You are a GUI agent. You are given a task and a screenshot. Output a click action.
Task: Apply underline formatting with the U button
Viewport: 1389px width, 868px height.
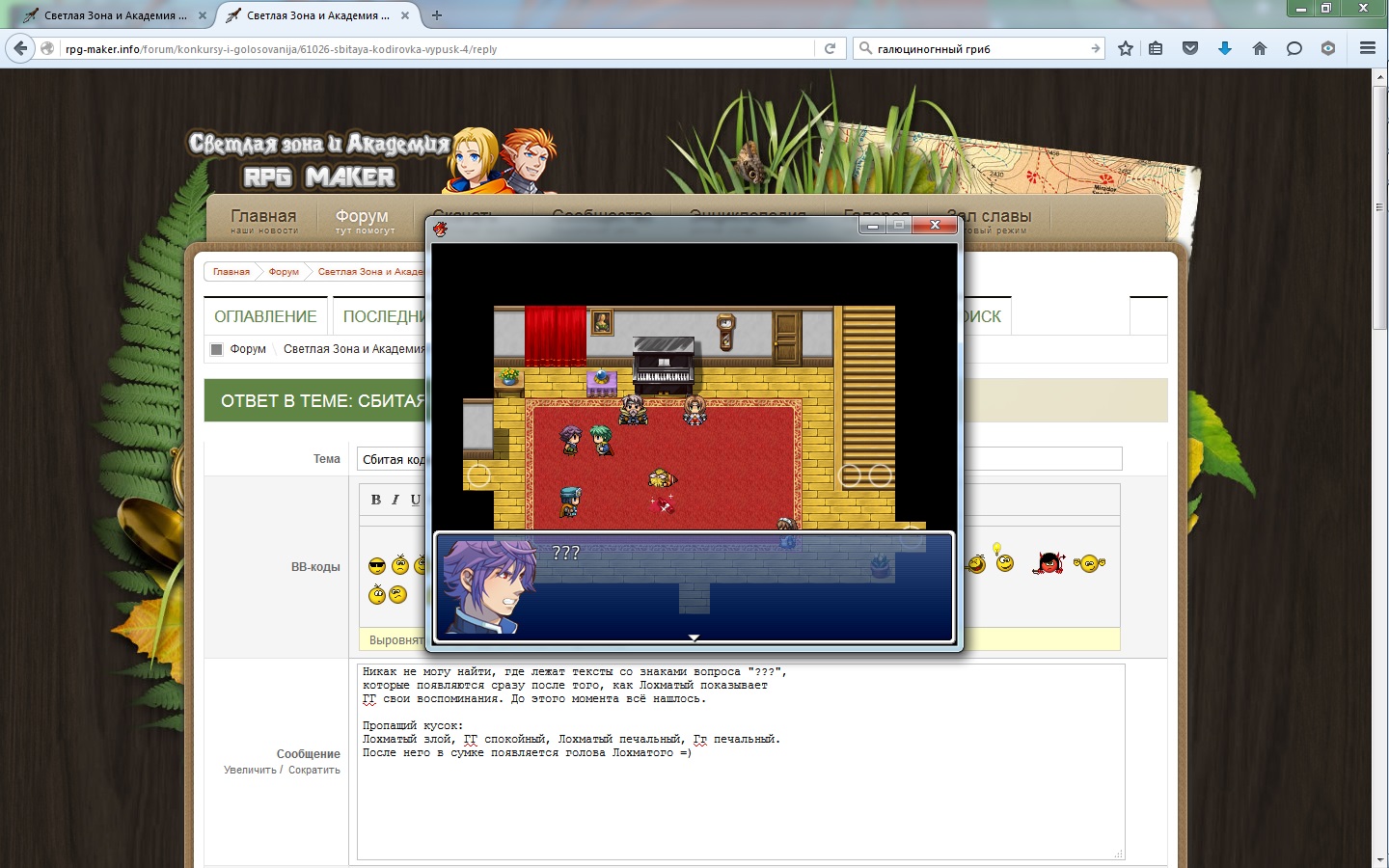click(416, 500)
